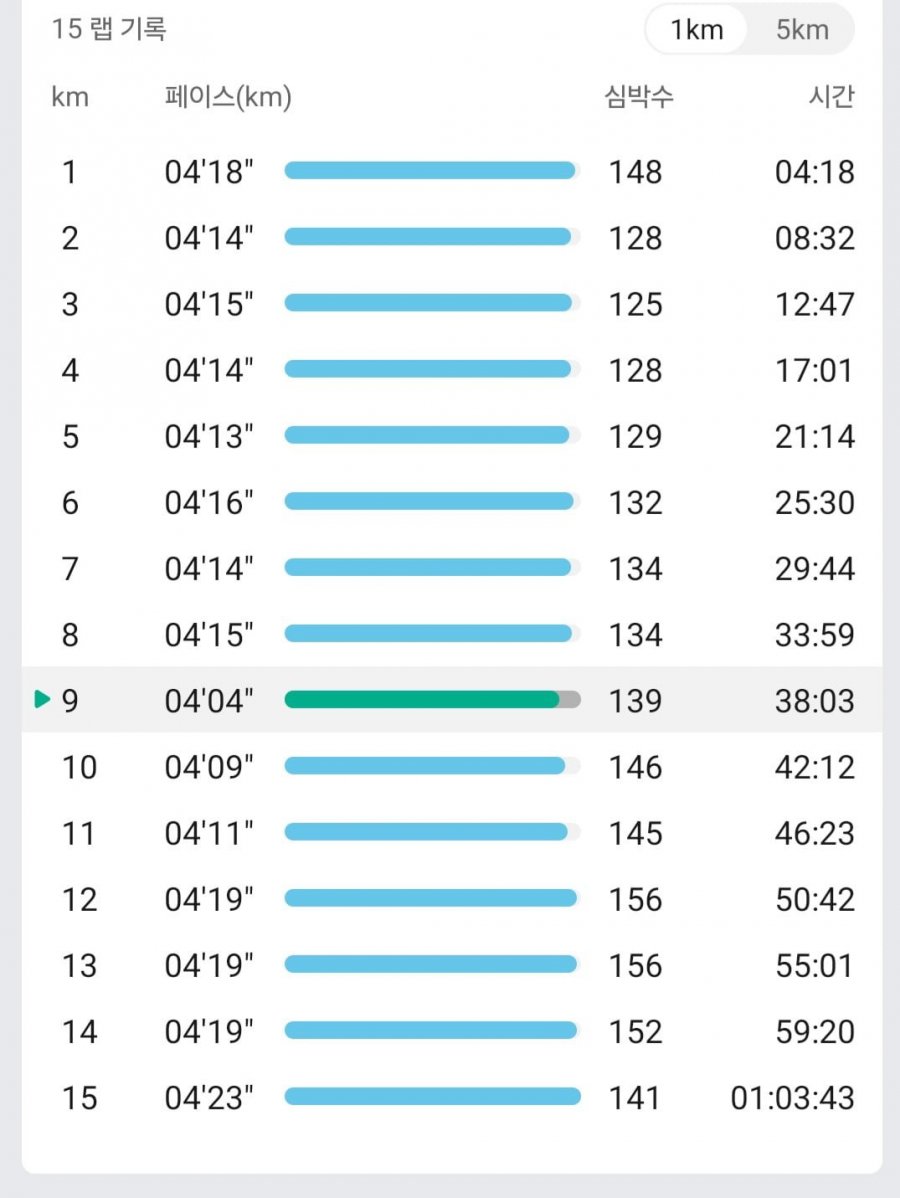The image size is (900, 1198).
Task: Tap the lap 14 cumulative time 59:20
Action: 814,1031
